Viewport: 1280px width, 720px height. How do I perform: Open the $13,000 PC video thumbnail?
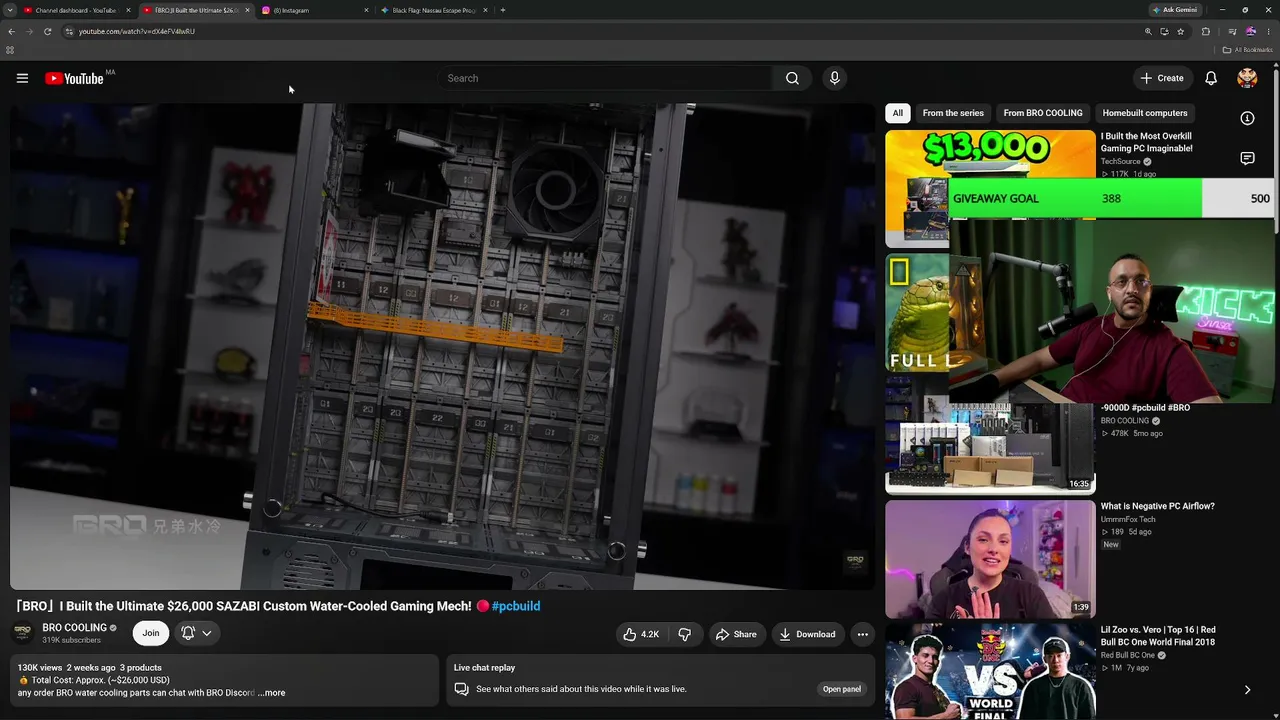[x=990, y=189]
